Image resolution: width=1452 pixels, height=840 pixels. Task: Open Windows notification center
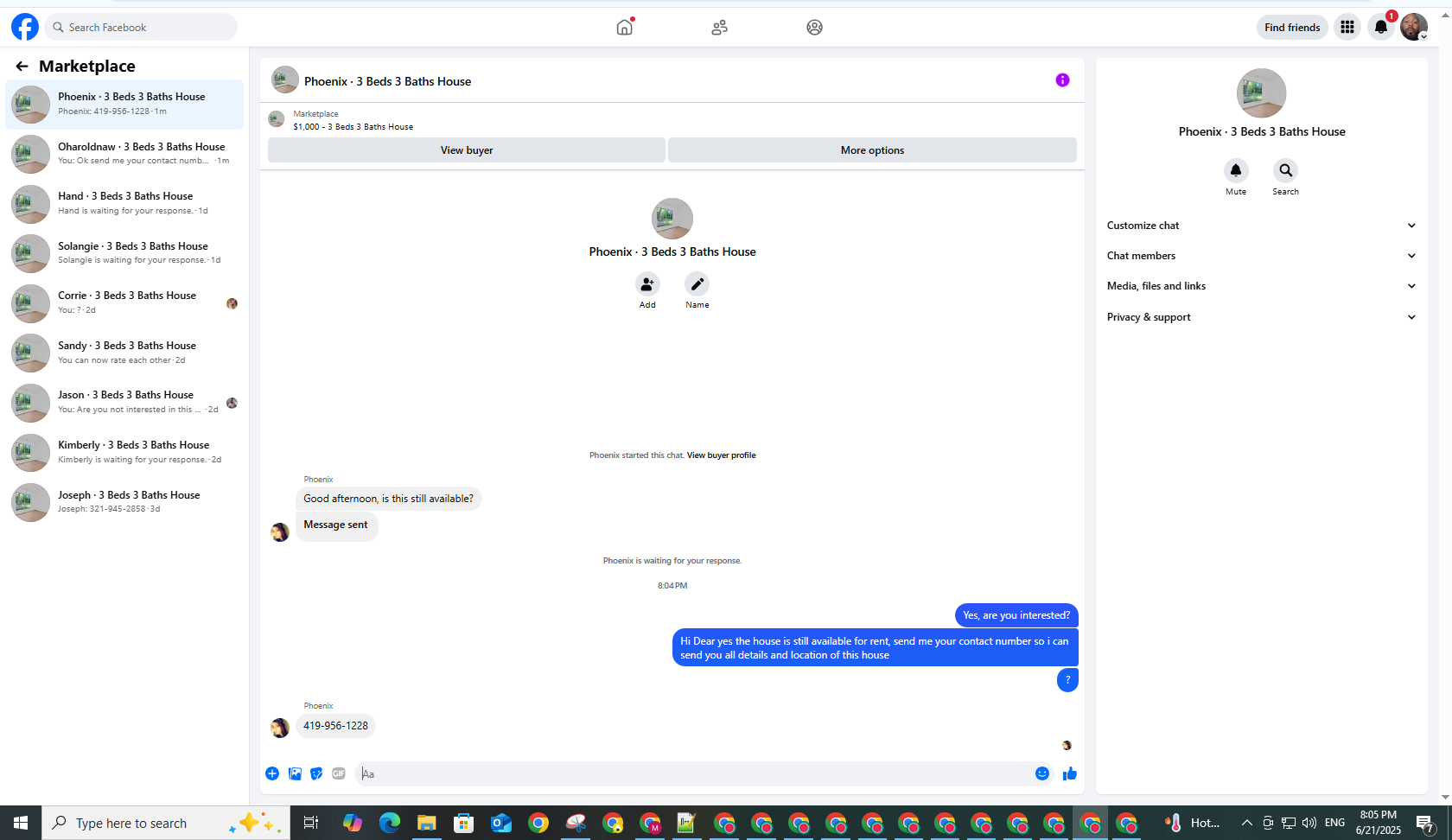tap(1426, 823)
